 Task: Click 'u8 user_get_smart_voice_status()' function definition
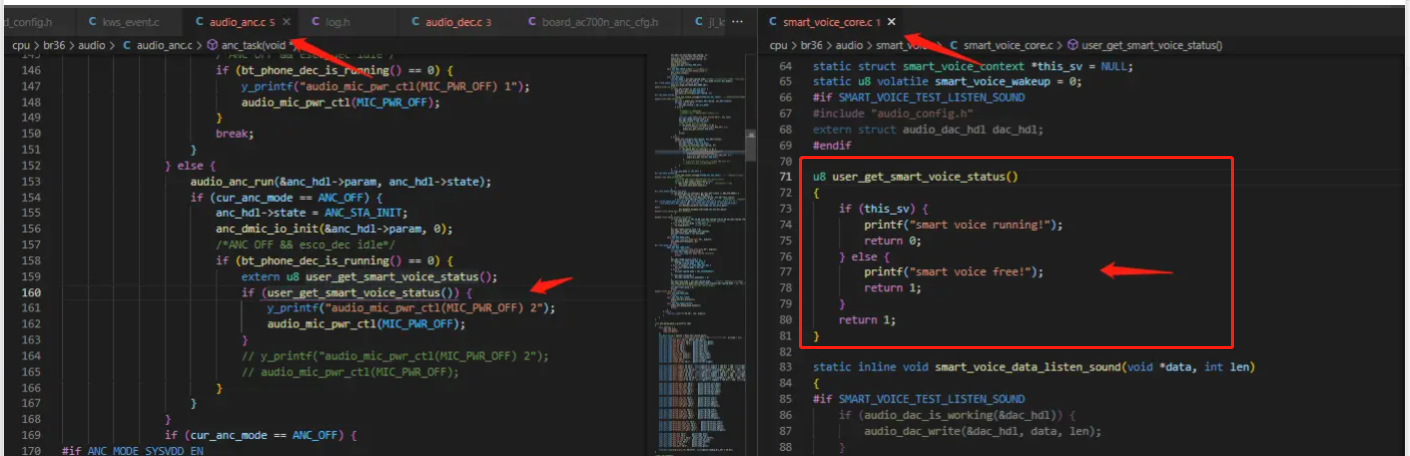pyautogui.click(x=915, y=176)
